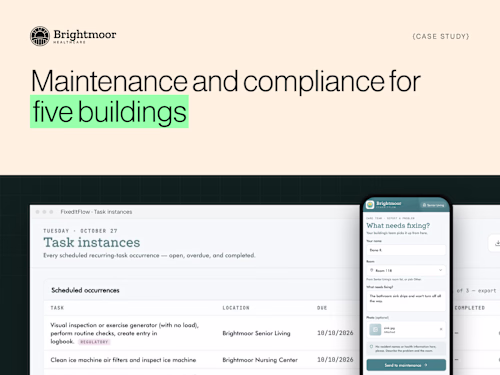Click 'Send to maintenance' button

406,365
